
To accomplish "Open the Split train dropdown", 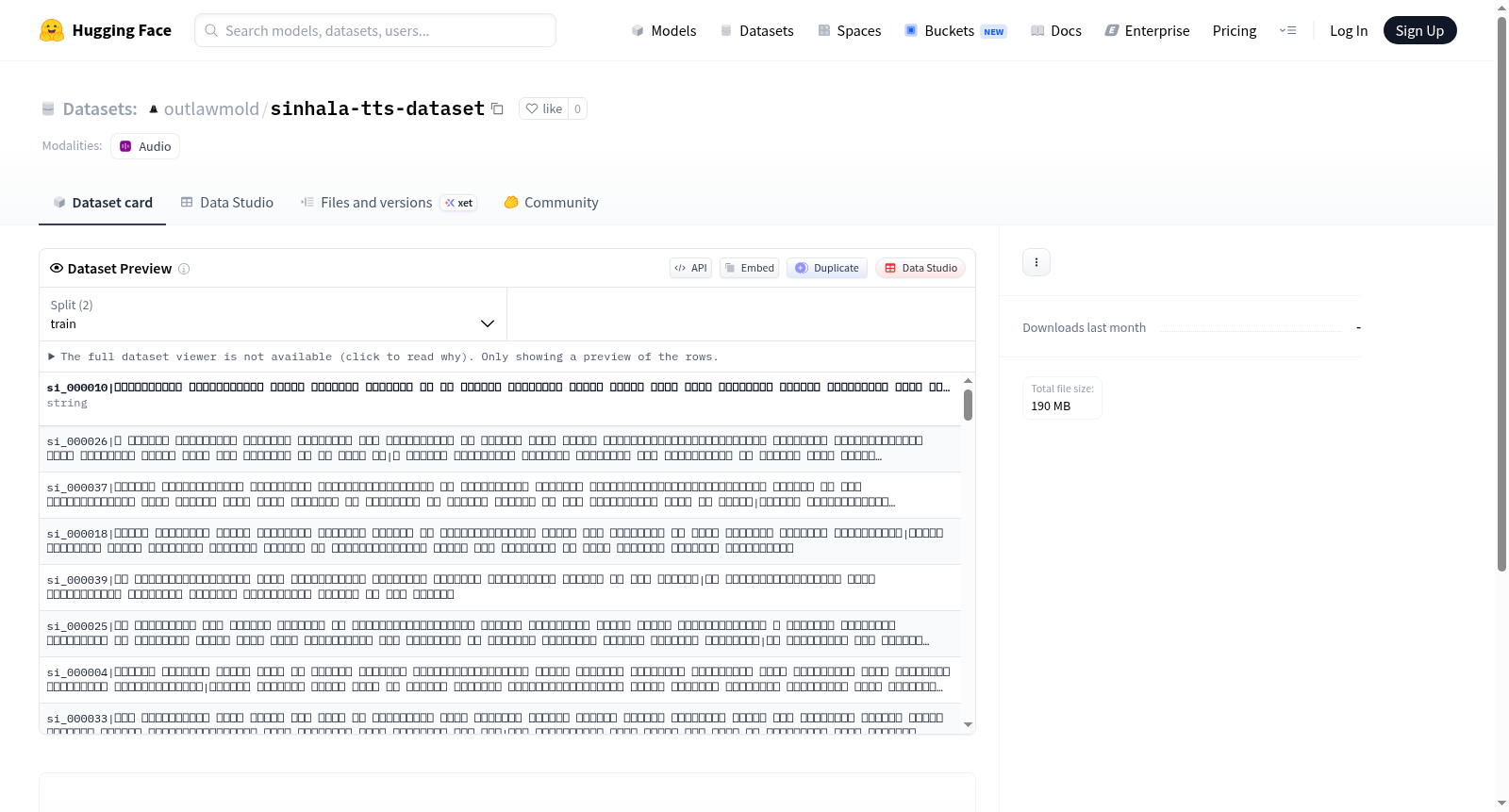I will [274, 314].
